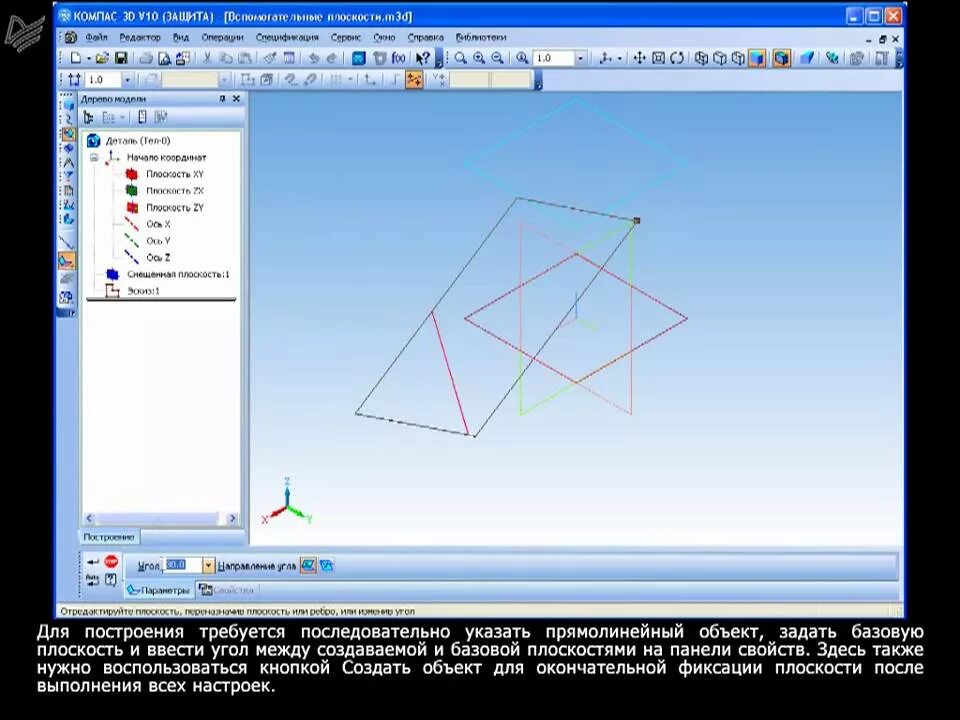Open the Библиотеки menu

click(x=481, y=37)
